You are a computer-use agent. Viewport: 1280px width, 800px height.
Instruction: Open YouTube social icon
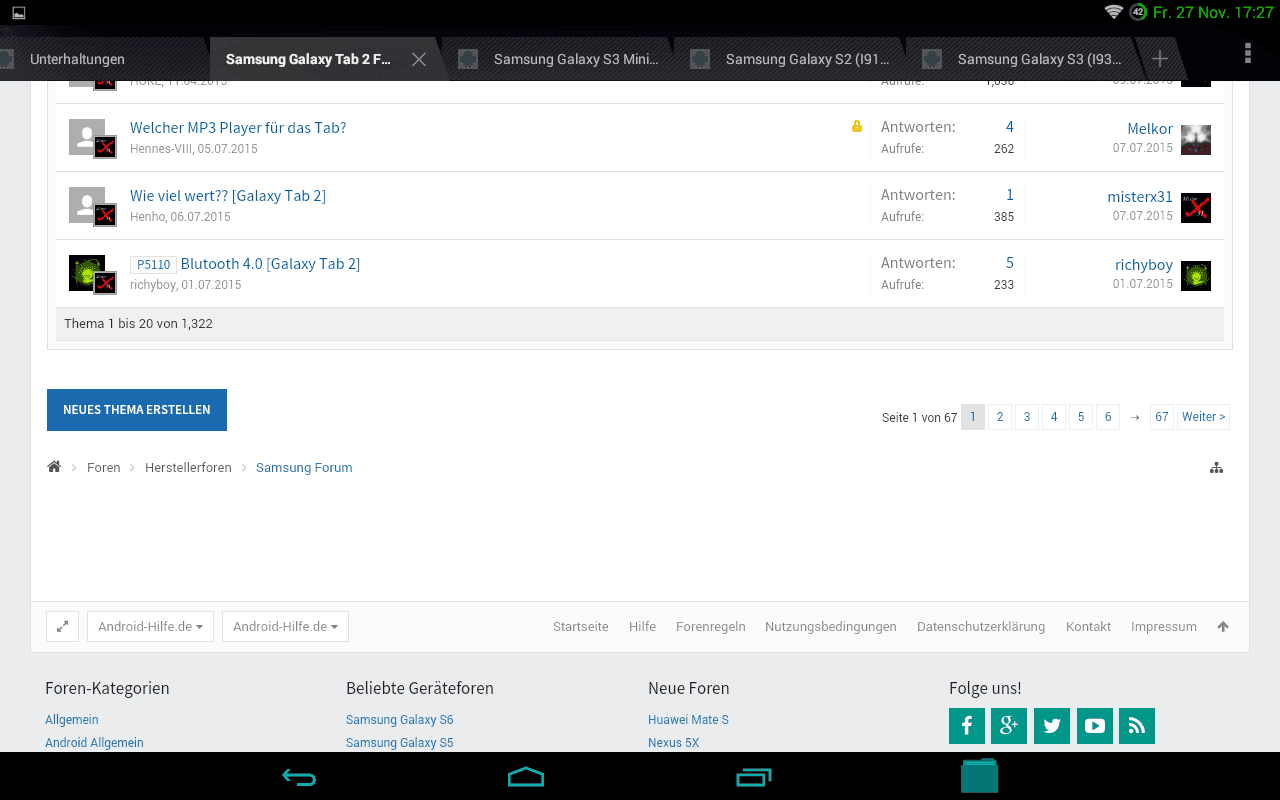[x=1095, y=726]
